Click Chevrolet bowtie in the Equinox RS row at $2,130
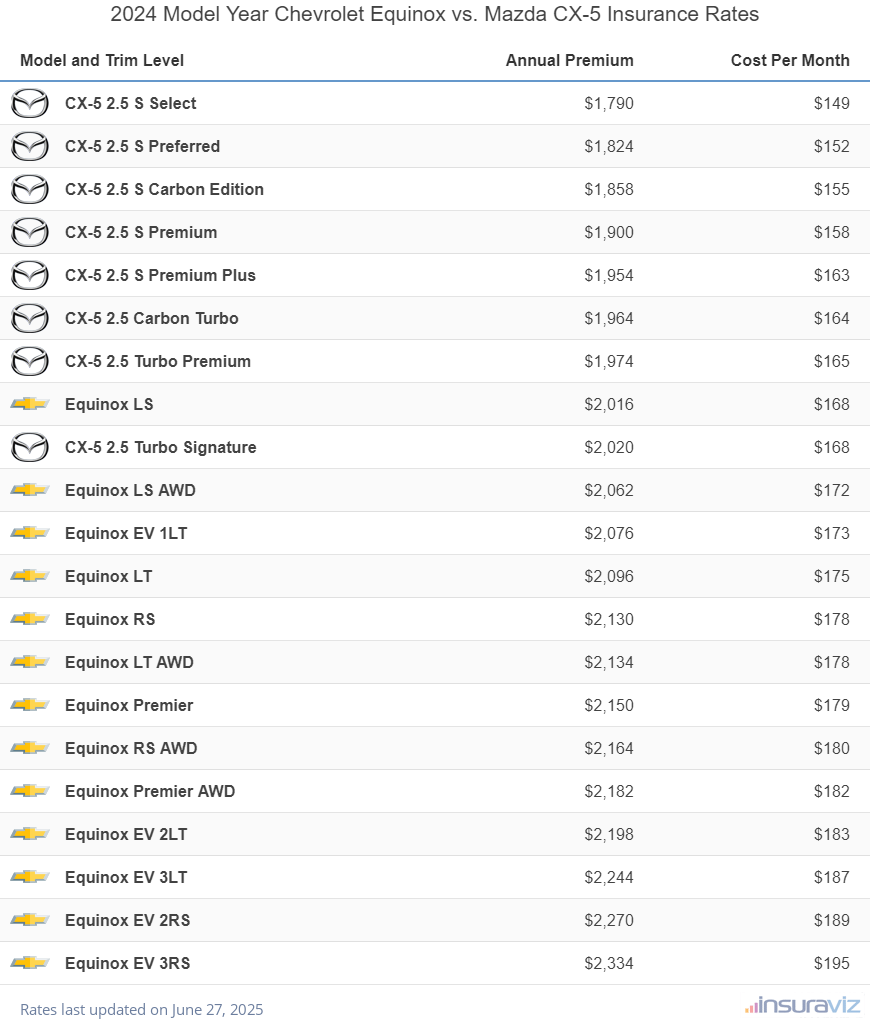 point(30,619)
